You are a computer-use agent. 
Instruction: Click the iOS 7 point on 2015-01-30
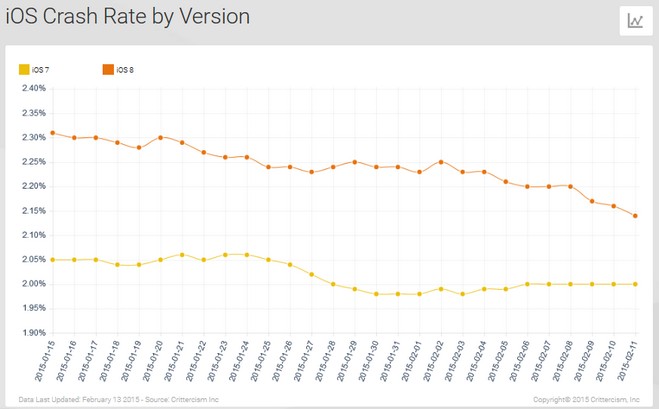coord(376,294)
